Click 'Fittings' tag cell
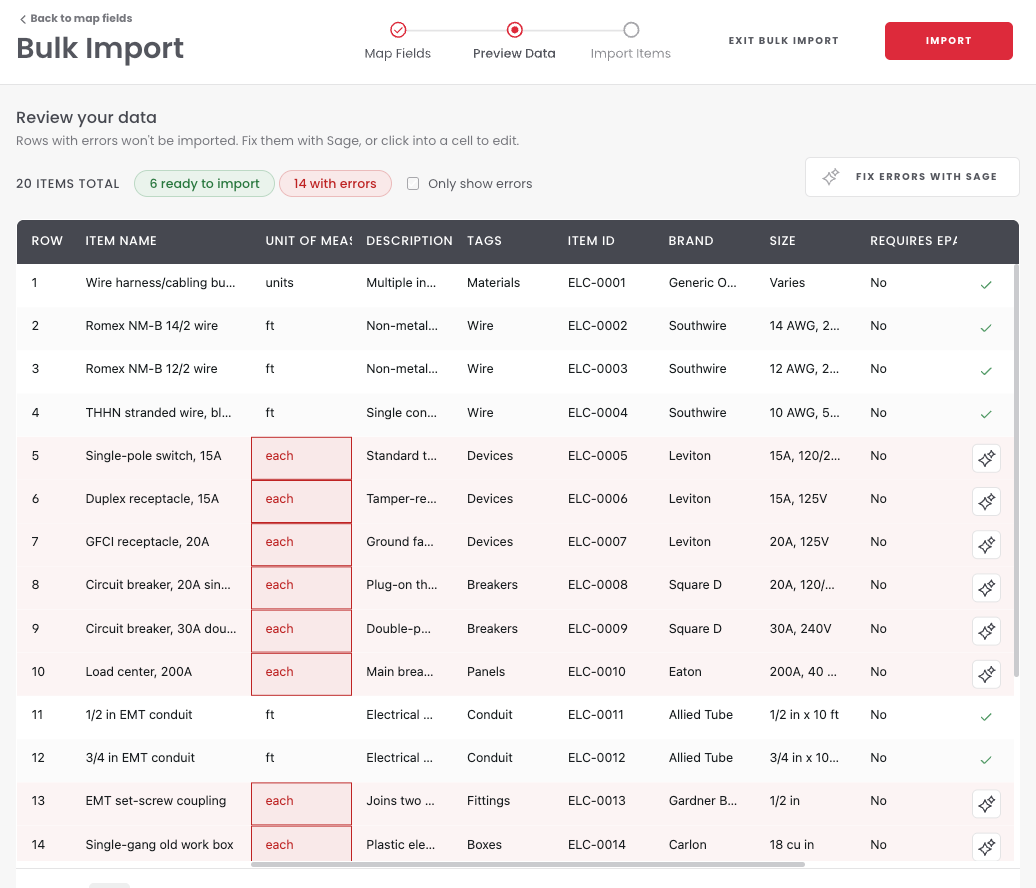 (488, 801)
